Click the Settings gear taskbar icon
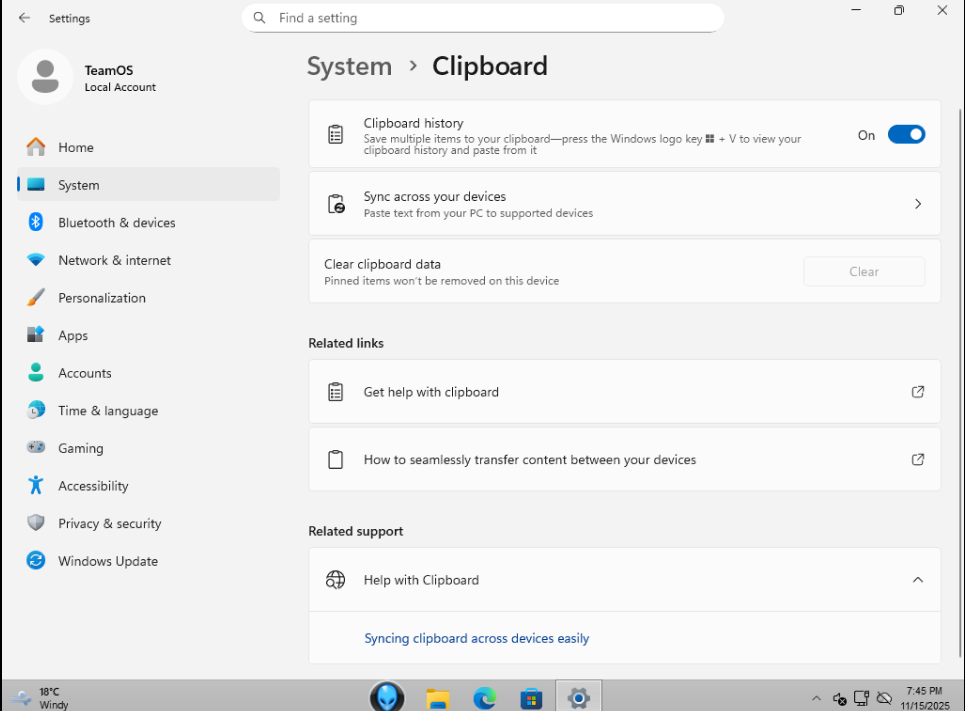965x711 pixels. tap(579, 698)
